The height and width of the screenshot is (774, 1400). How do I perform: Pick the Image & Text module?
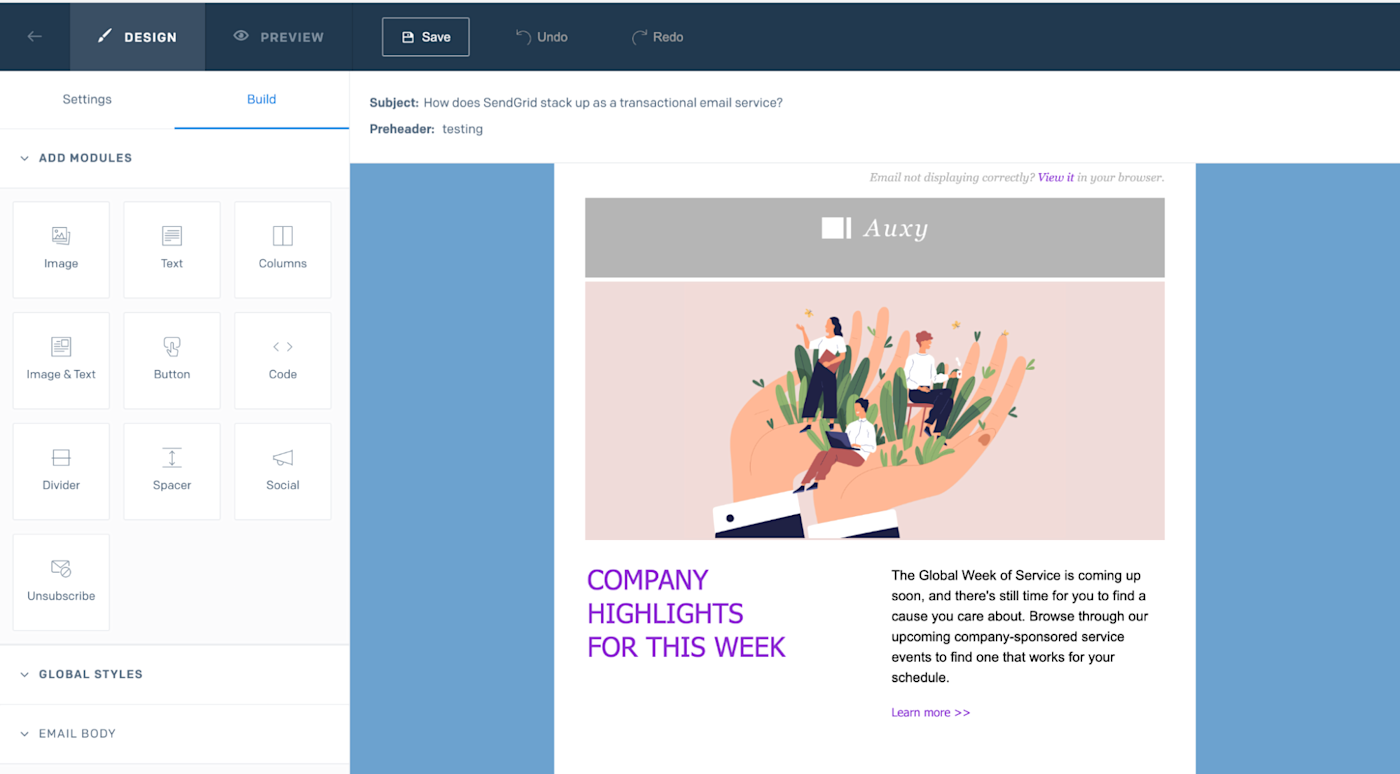(x=61, y=360)
